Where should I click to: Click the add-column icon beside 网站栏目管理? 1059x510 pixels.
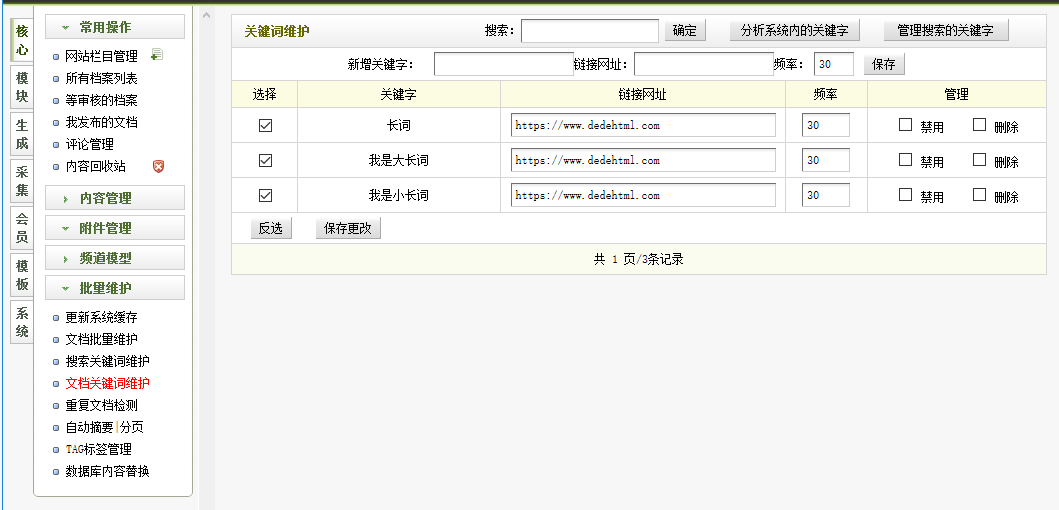click(x=156, y=56)
